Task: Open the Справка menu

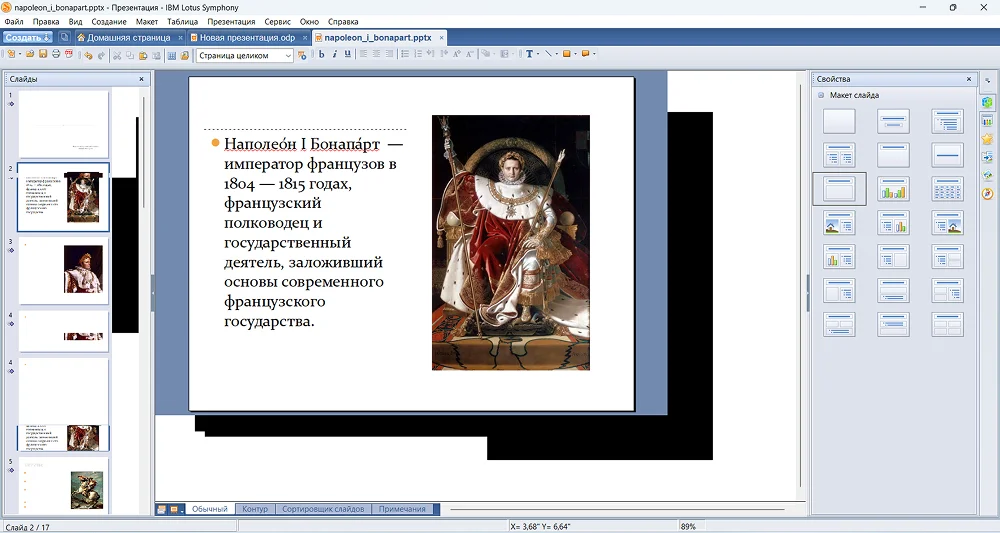Action: [343, 22]
